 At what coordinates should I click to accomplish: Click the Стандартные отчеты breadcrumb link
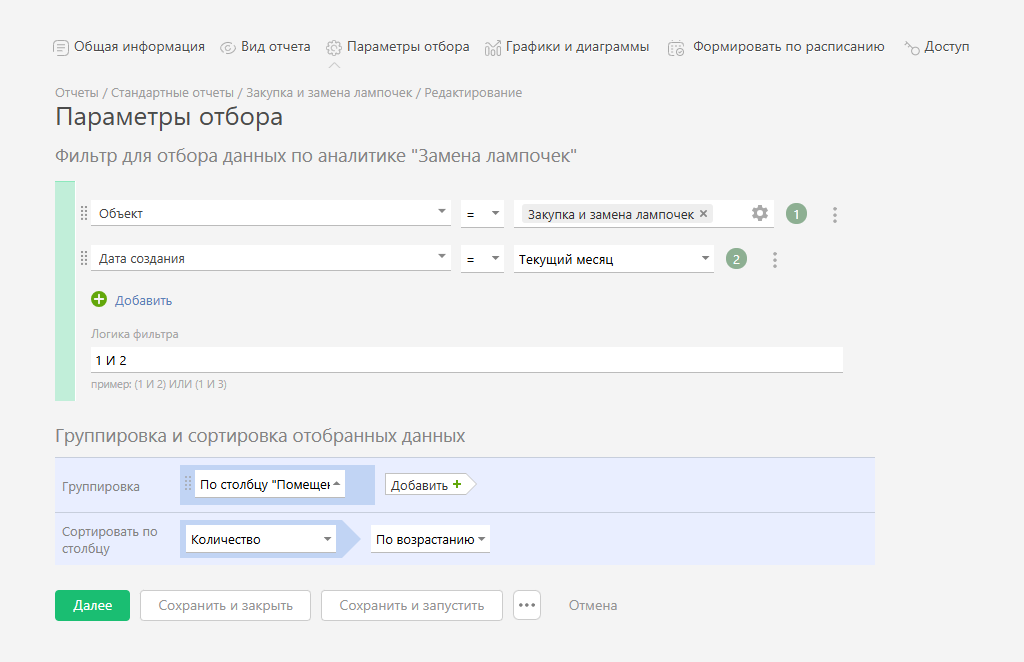pos(172,93)
